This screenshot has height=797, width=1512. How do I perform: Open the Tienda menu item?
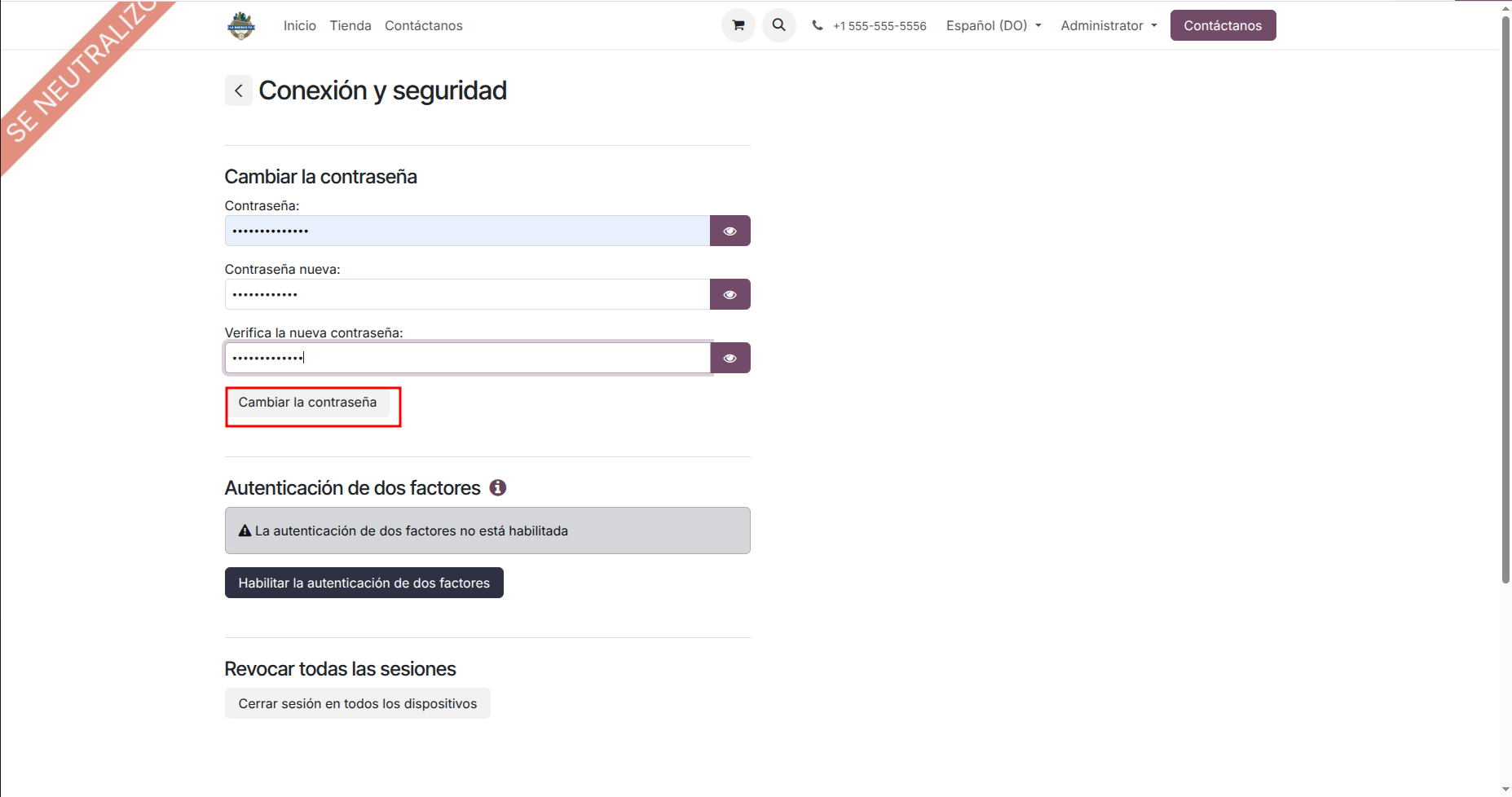pyautogui.click(x=350, y=25)
